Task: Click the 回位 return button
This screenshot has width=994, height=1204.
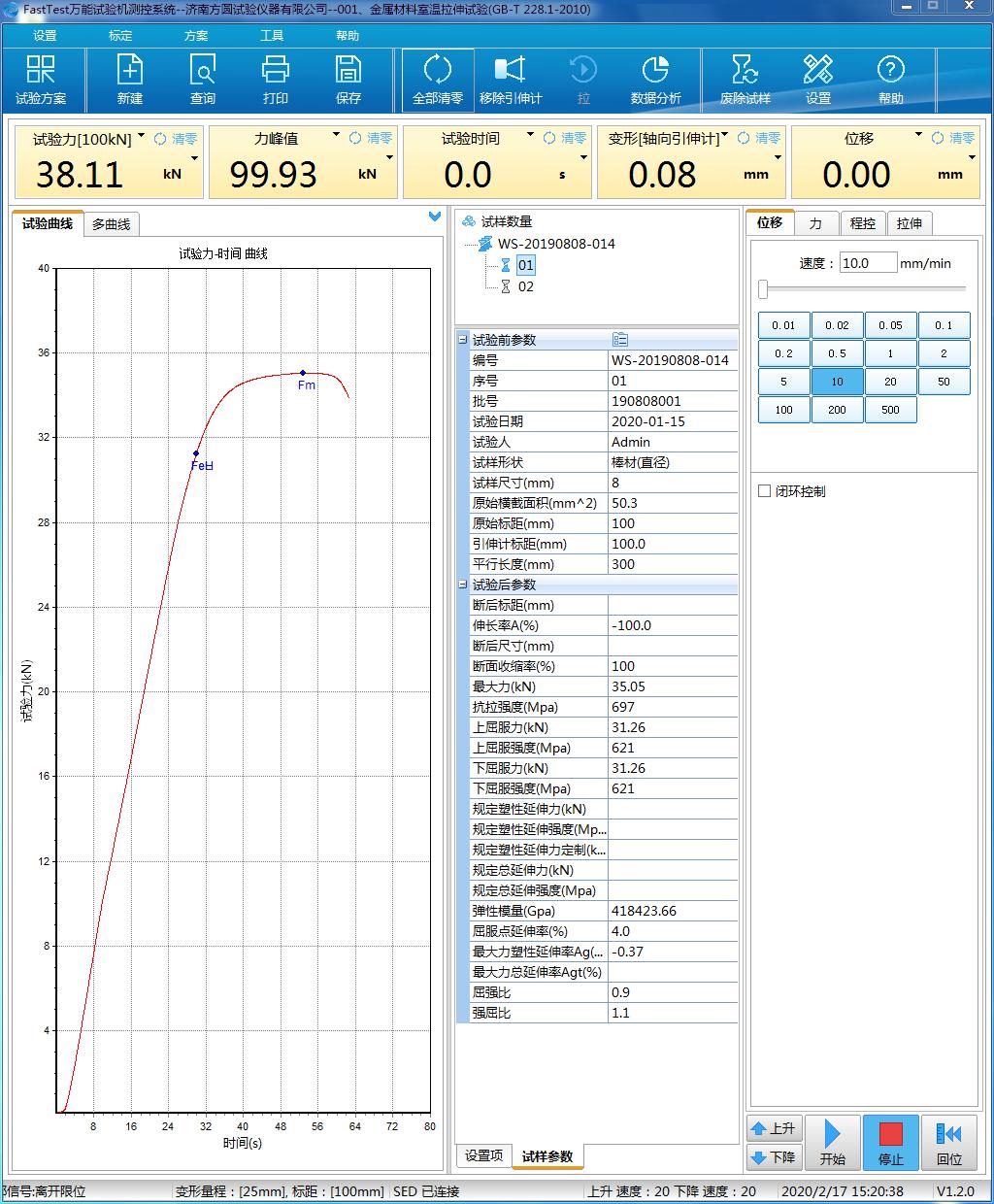Action: [x=949, y=1143]
